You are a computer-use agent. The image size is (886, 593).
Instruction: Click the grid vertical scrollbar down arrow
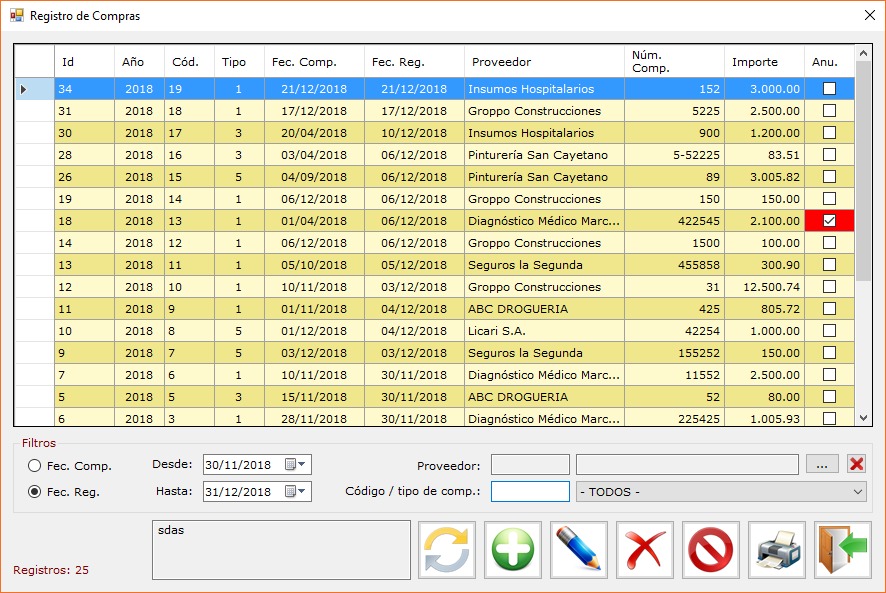[x=863, y=418]
